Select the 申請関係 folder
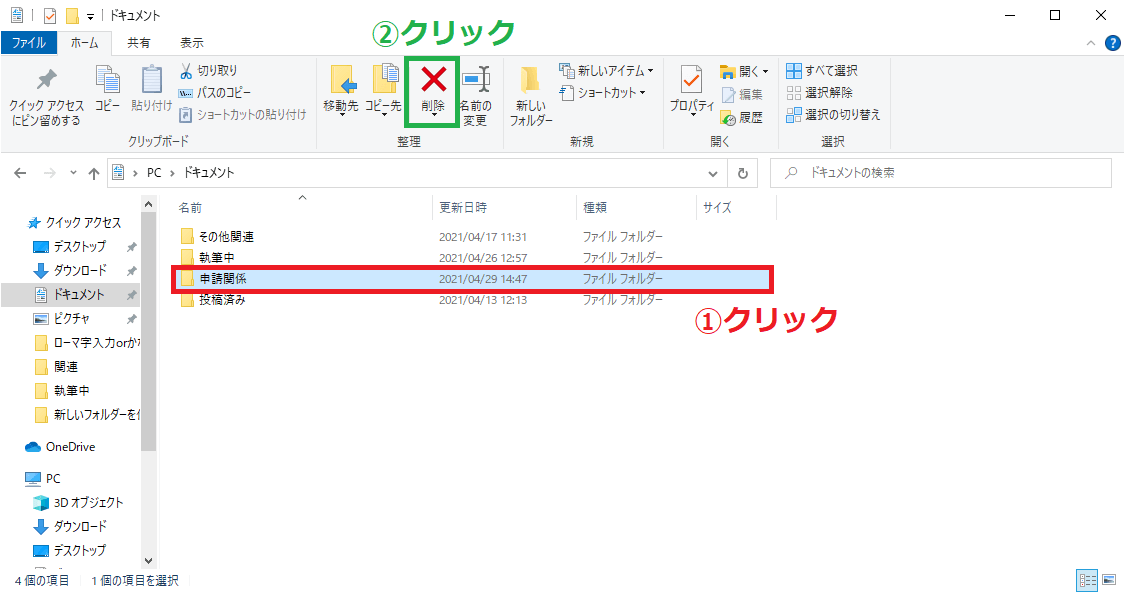Screen dimensions: 1125x593 click(472, 279)
